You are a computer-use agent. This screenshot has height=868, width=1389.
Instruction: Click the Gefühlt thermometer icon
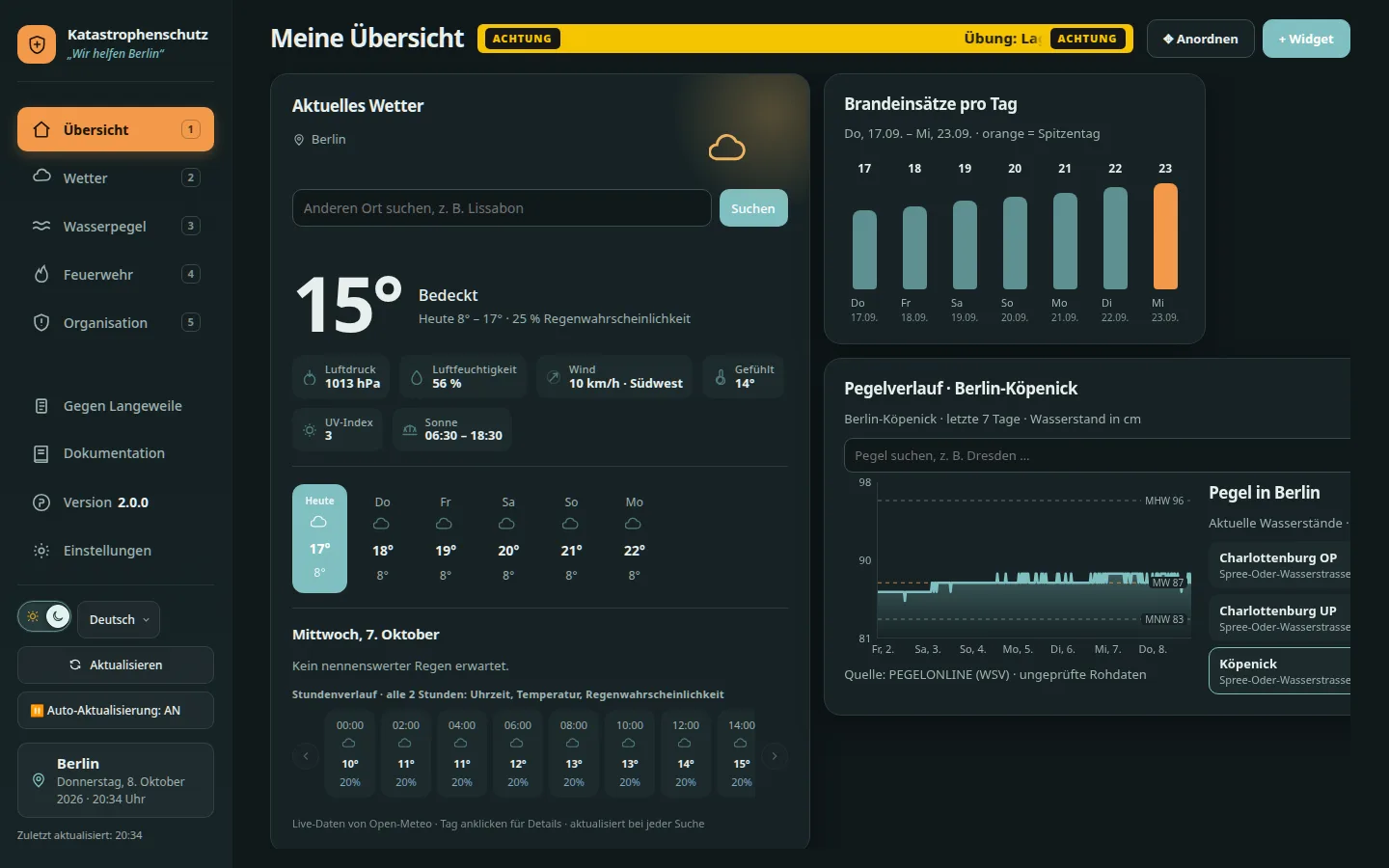click(x=720, y=377)
